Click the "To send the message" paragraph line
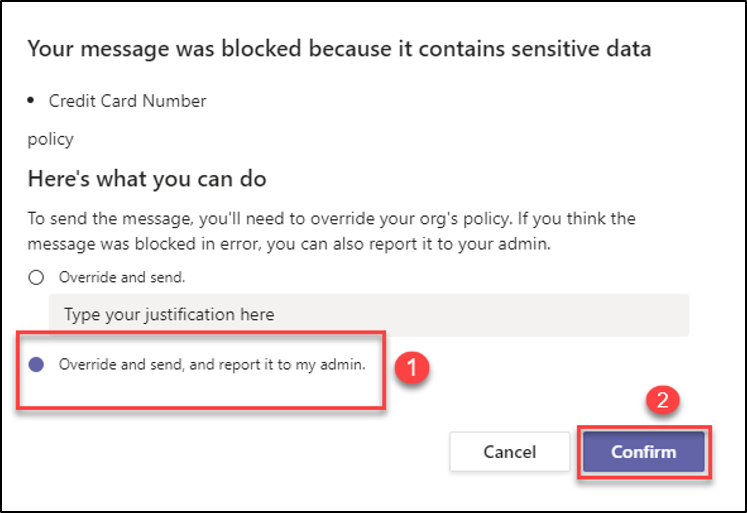Image resolution: width=747 pixels, height=513 pixels. coord(330,218)
